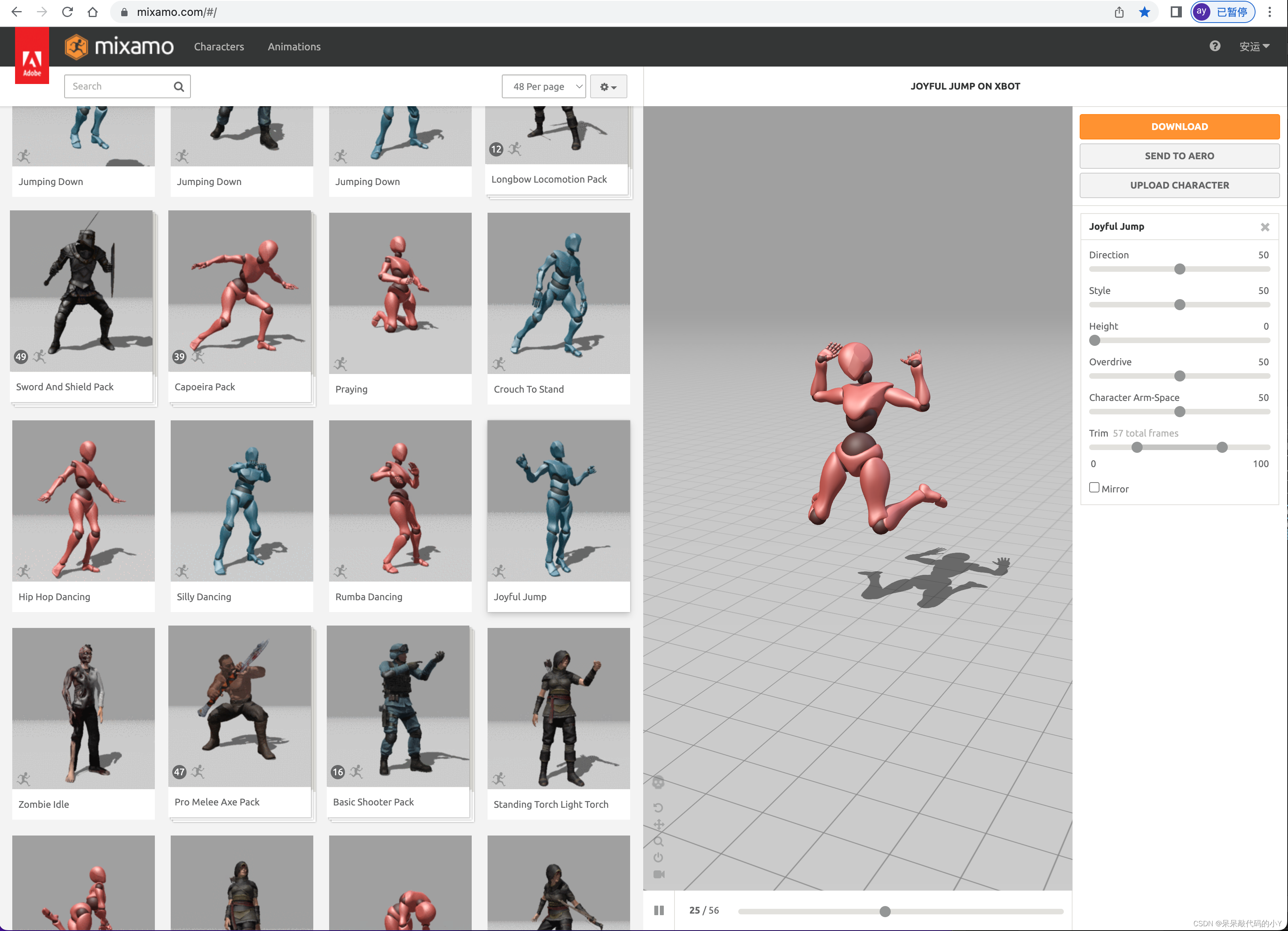This screenshot has height=931, width=1288.
Task: Click the 16 badge on Basic Shooter Pack
Action: tap(338, 772)
